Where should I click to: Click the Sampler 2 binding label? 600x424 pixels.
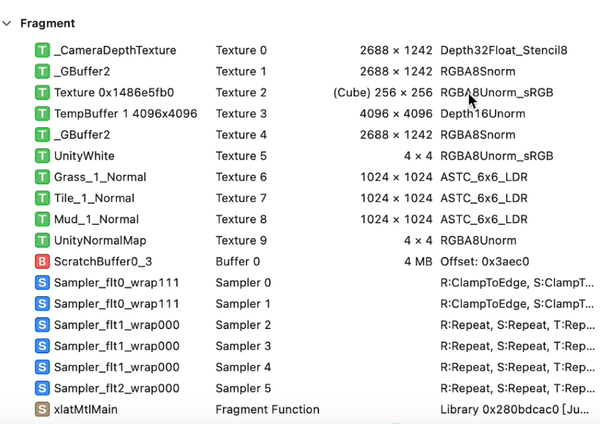click(243, 325)
